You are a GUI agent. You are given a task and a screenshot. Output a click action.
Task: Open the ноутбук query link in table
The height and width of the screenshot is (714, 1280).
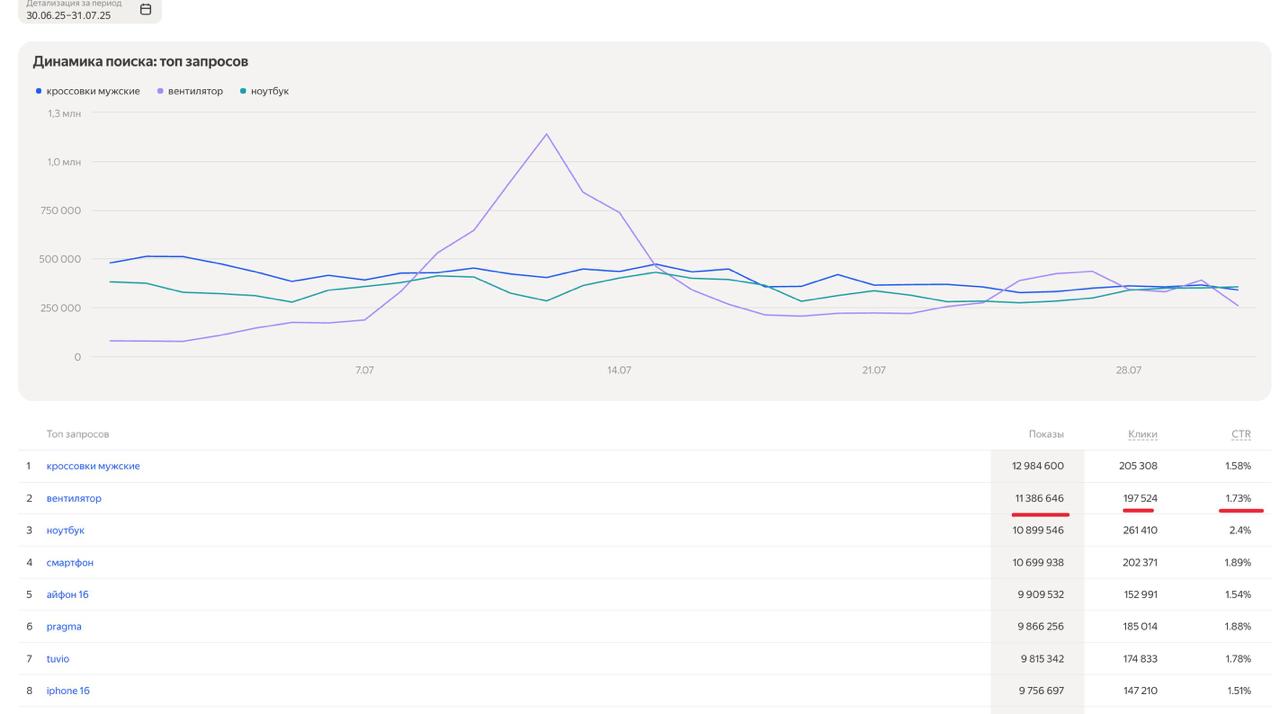pyautogui.click(x=65, y=530)
